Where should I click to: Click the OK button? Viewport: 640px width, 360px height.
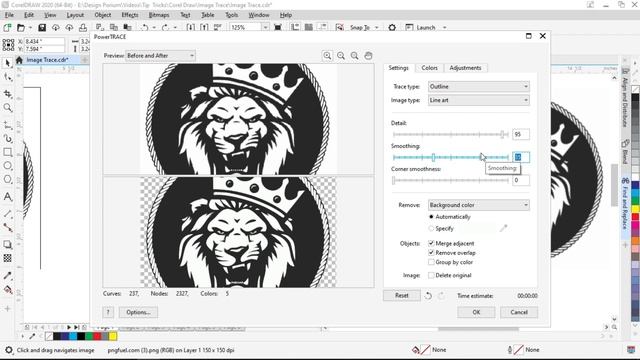[476, 312]
